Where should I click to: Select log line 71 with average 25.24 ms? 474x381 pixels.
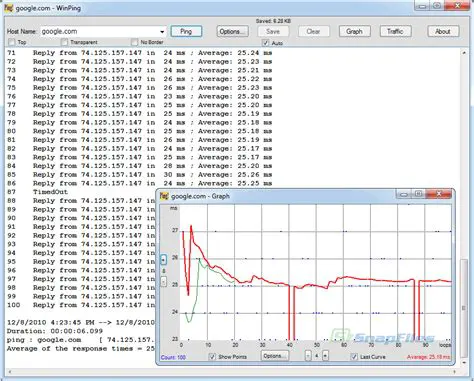tap(139, 53)
